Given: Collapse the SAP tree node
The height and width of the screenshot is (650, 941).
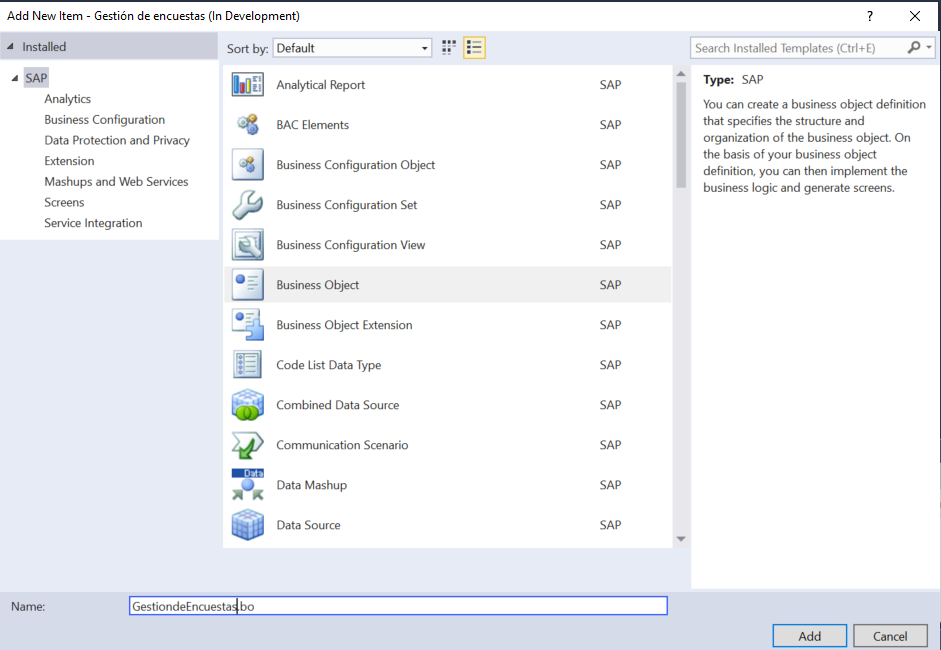Looking at the screenshot, I should (15, 78).
